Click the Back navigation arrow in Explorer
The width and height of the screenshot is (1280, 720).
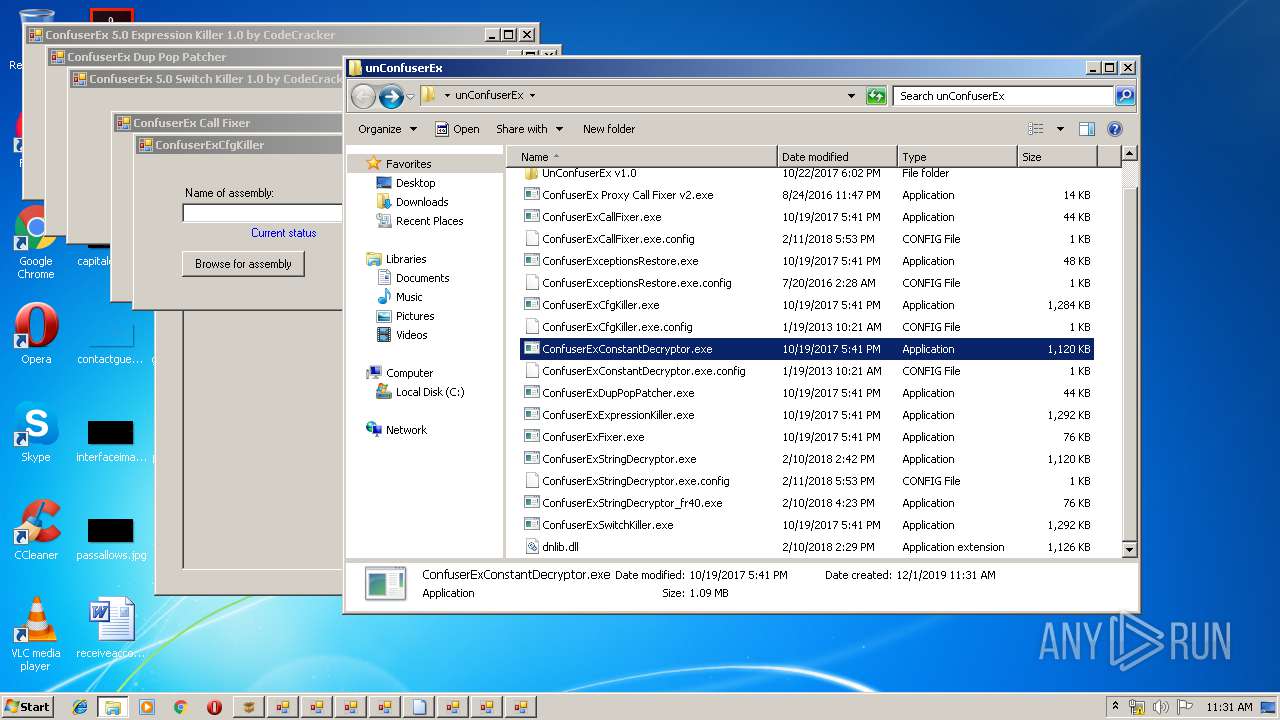(x=363, y=96)
